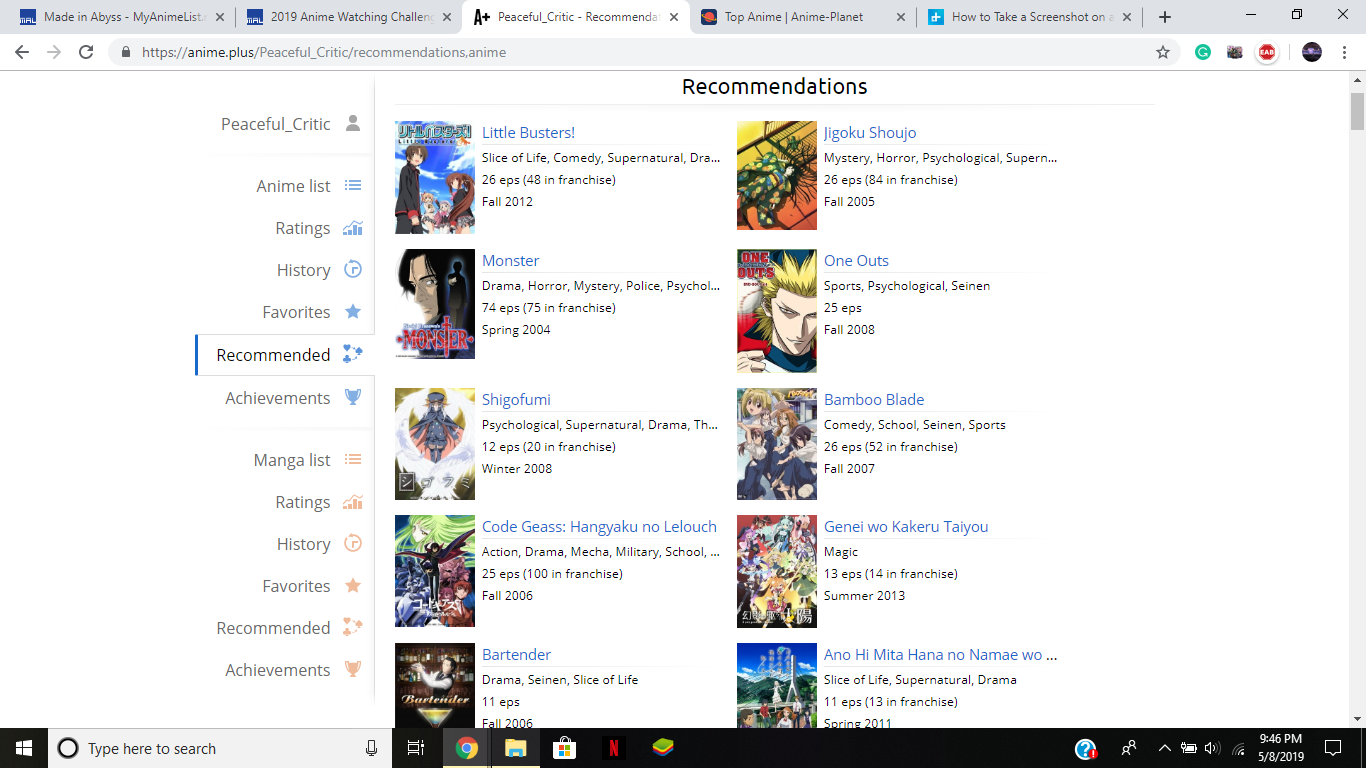Open the manga Favorites sidebar item
This screenshot has width=1366, height=768.
[x=296, y=586]
